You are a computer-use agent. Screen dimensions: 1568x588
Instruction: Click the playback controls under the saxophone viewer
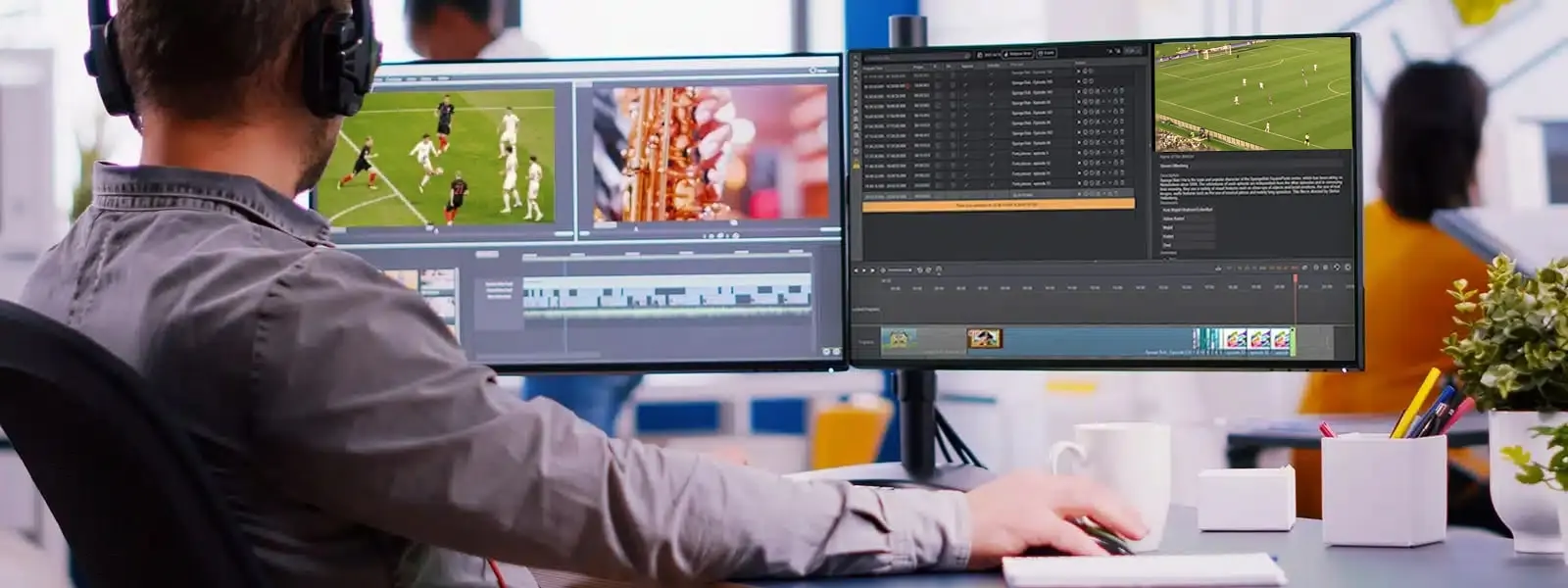coord(720,235)
